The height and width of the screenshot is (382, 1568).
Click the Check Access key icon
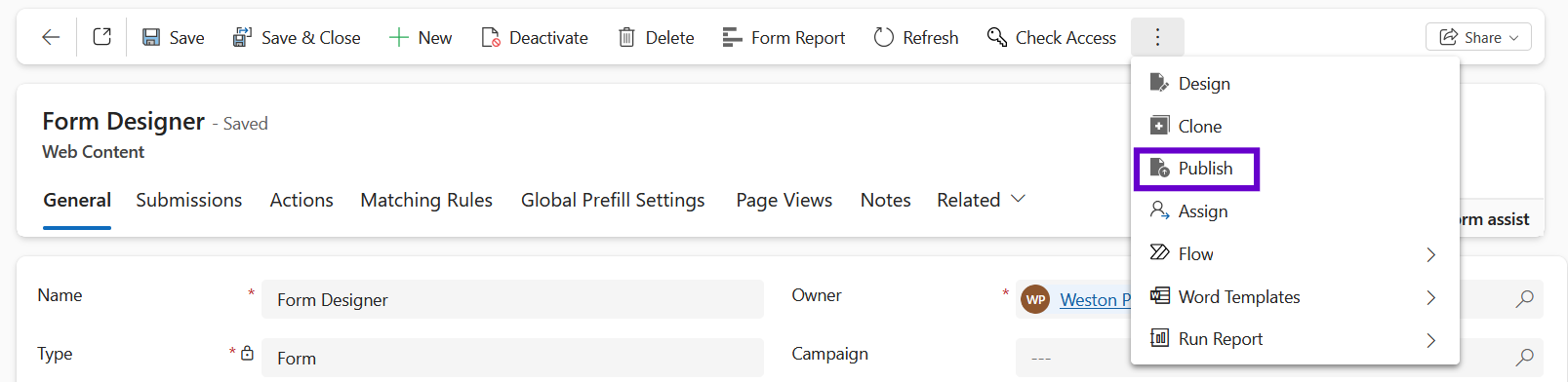point(996,37)
